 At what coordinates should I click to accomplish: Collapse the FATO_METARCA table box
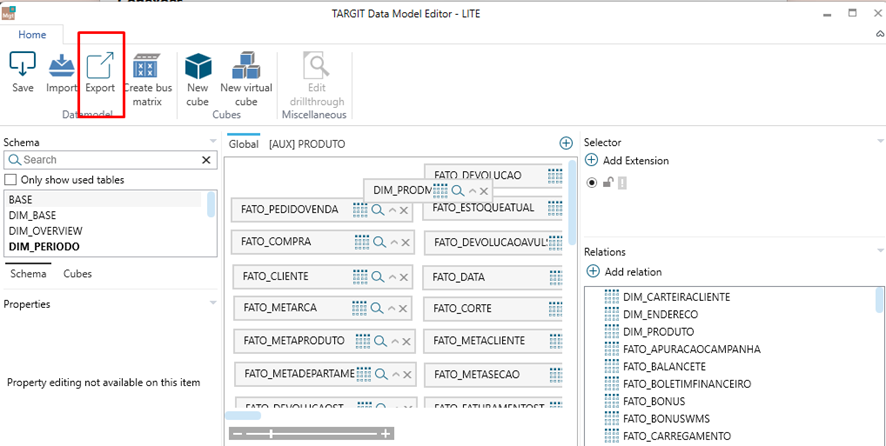392,309
